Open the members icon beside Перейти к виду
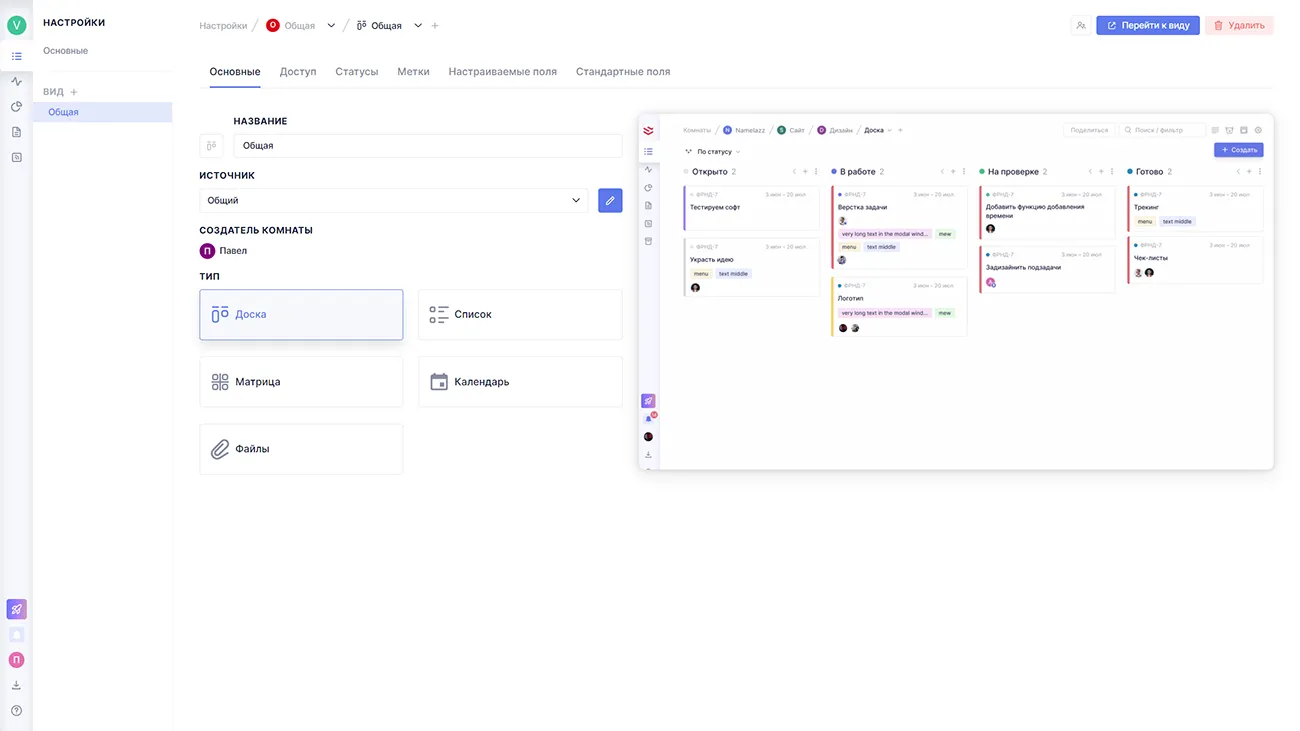Screen dimensions: 1300x731 [1081, 25]
